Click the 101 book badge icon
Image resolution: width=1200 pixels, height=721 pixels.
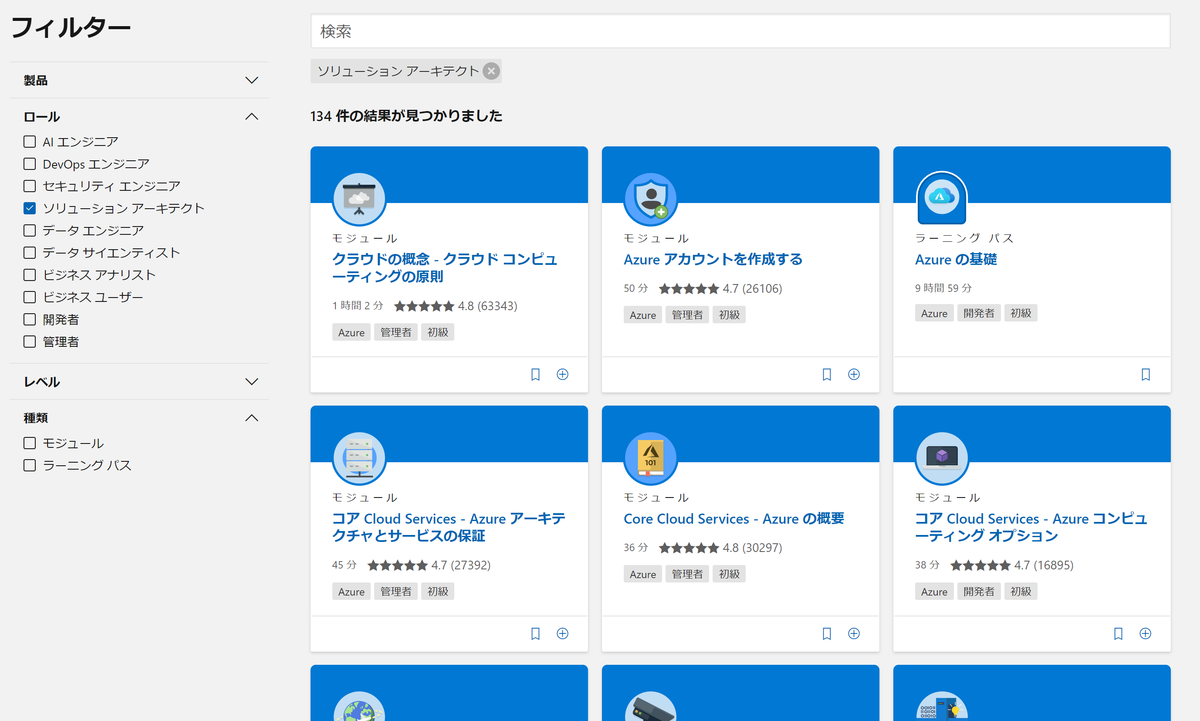pos(650,458)
